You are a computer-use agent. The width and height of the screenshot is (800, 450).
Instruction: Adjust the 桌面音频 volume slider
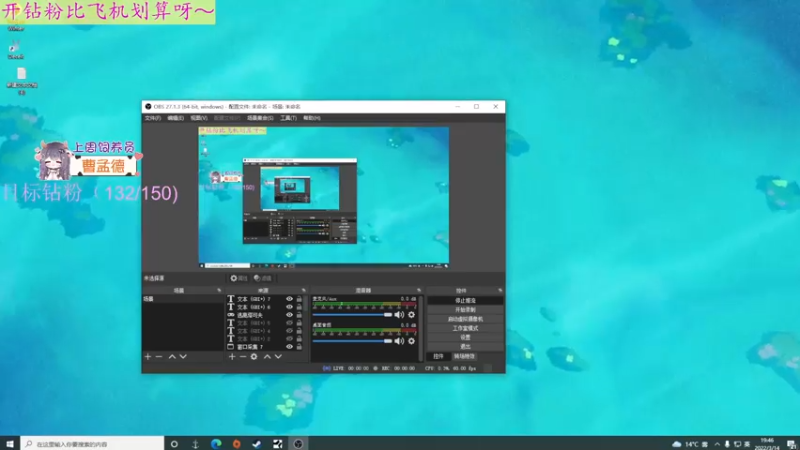352,341
